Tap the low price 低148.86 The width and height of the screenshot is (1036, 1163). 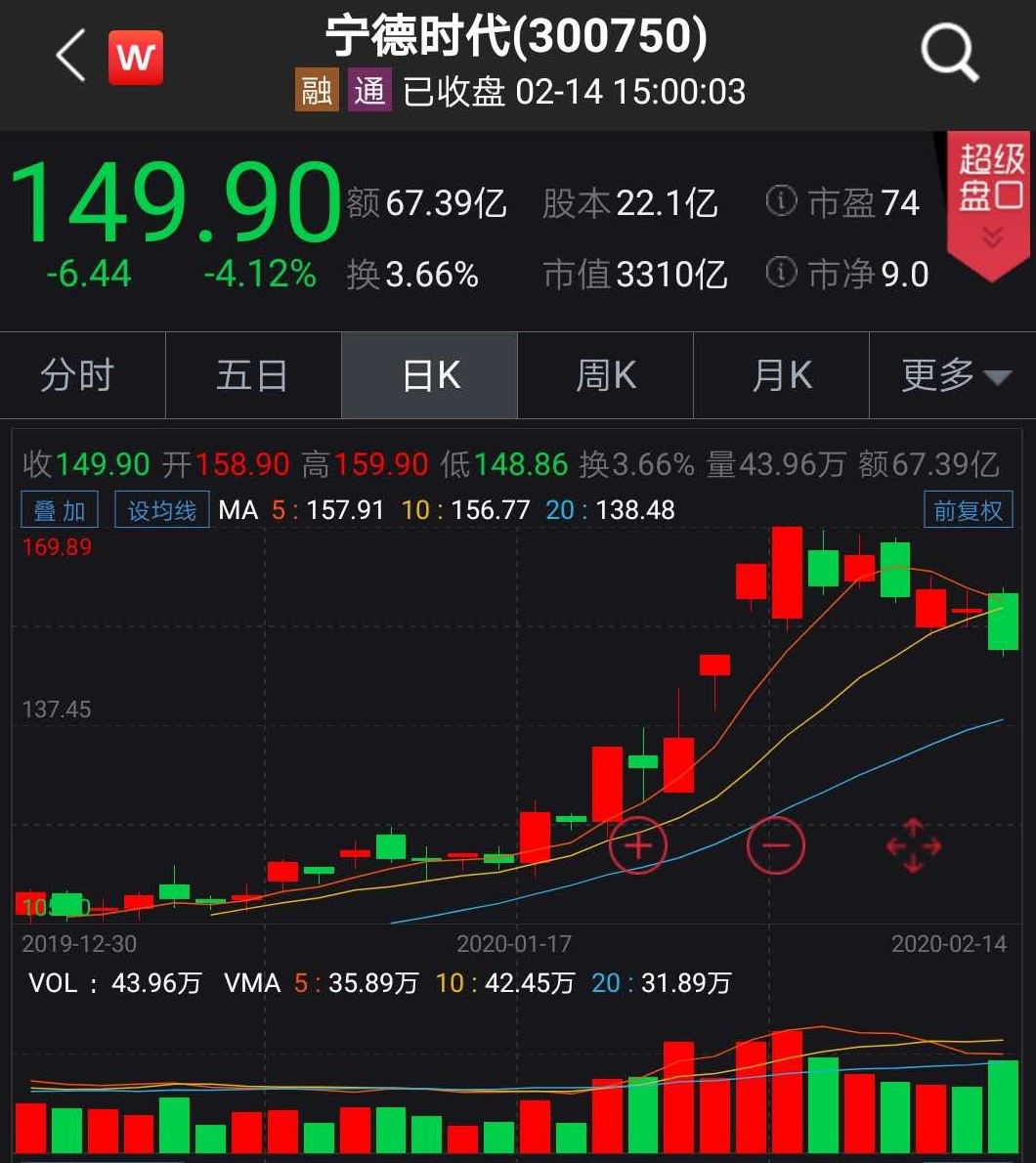(504, 465)
